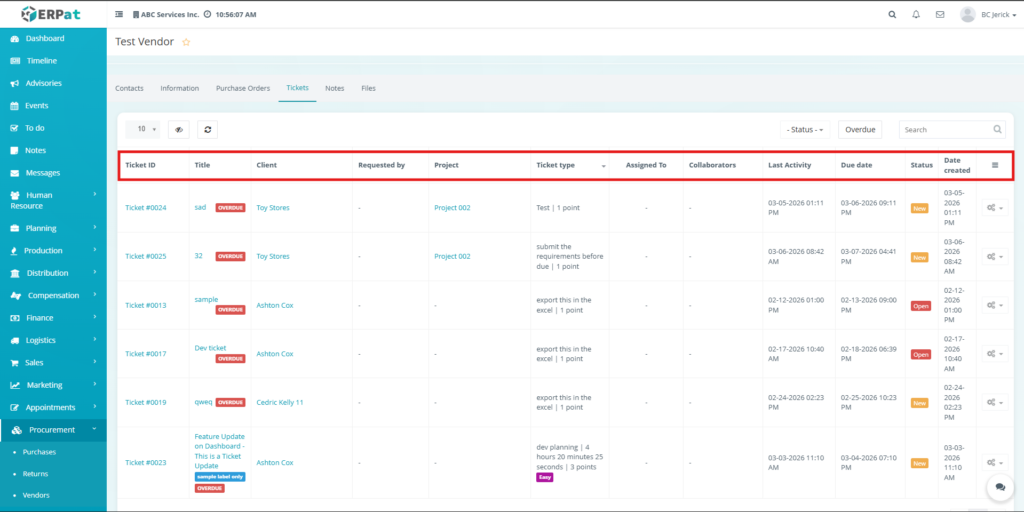Open the Ticket #0013 link

(145, 305)
